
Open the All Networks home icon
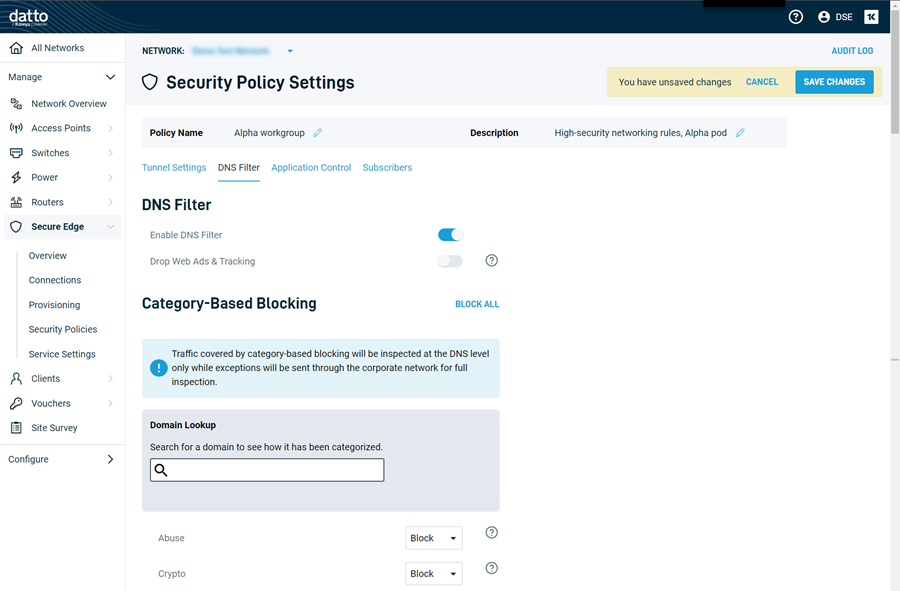tap(16, 47)
